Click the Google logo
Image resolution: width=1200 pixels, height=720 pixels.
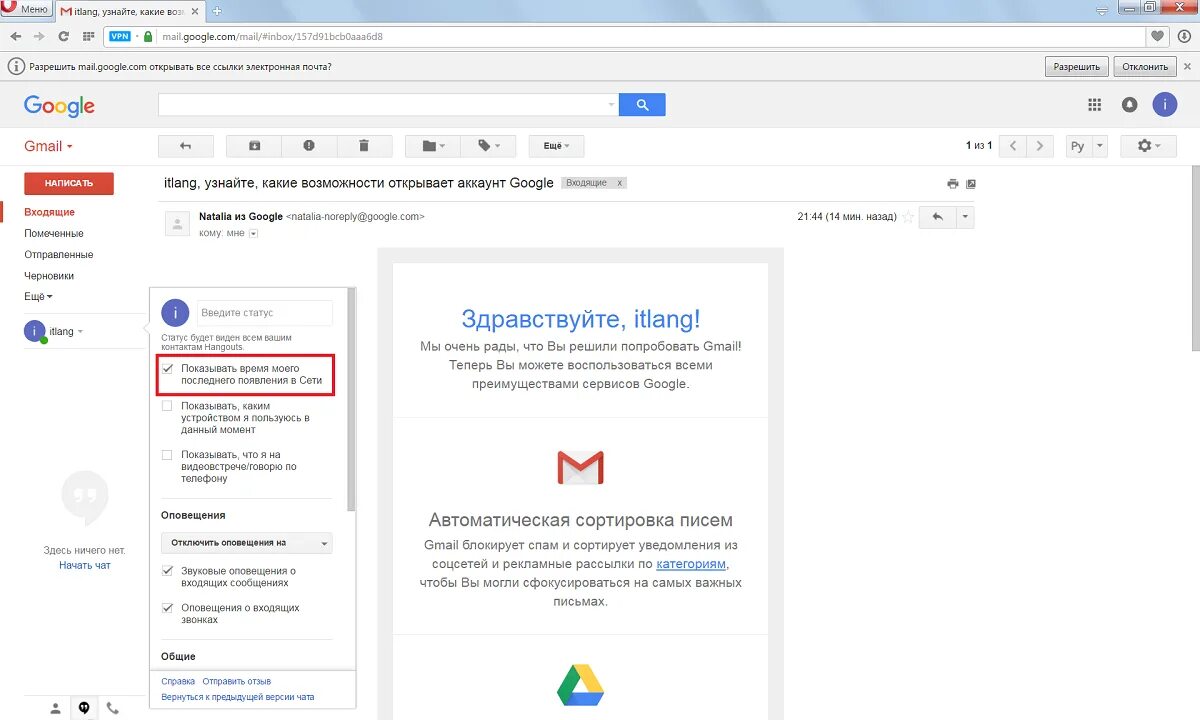[x=59, y=106]
